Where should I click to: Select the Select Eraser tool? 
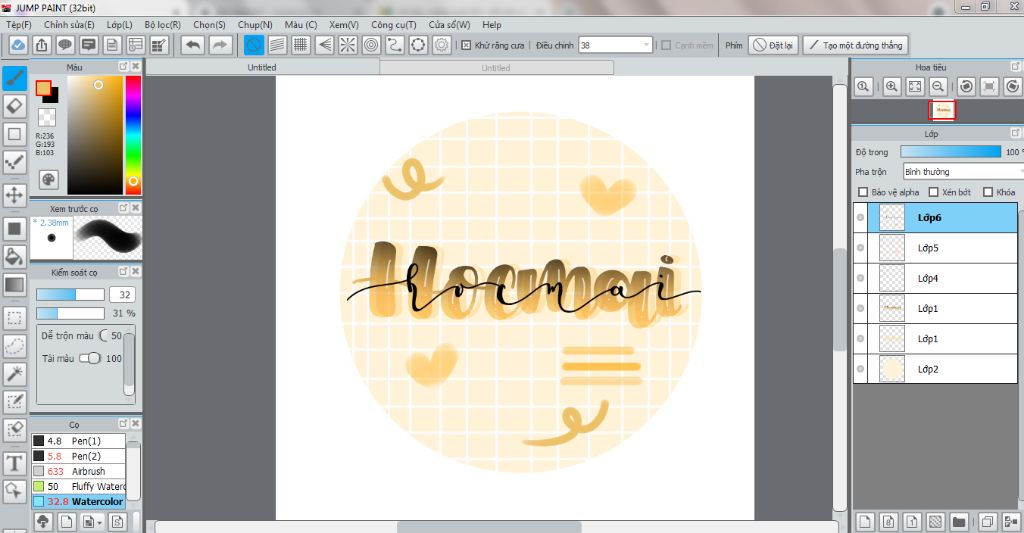click(x=14, y=429)
